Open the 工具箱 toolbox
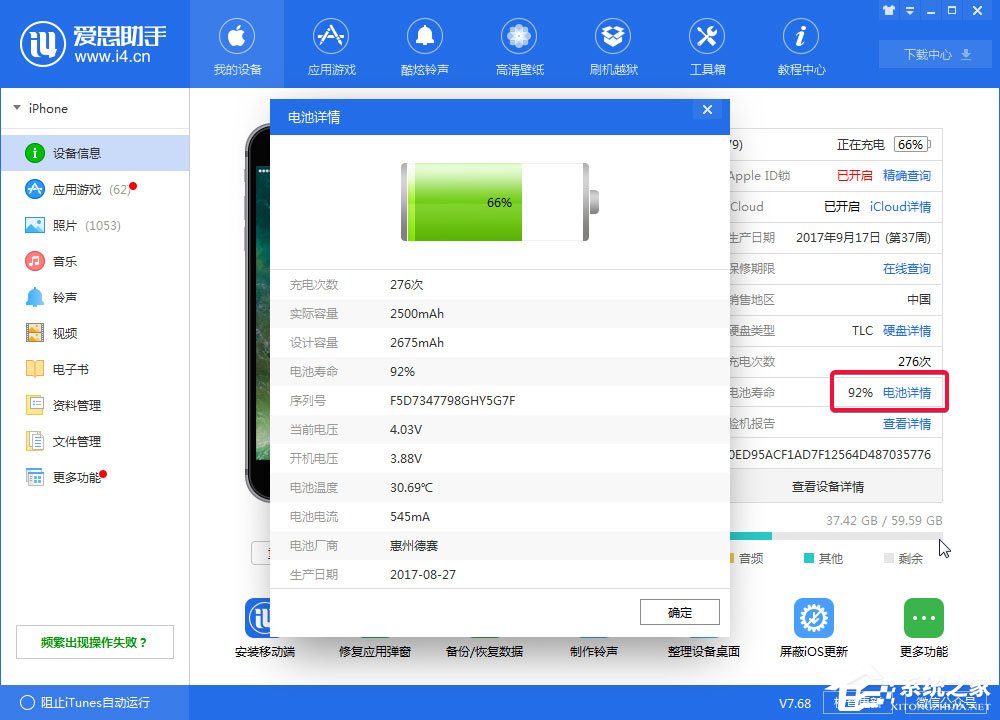Screen dimensions: 1000x720 707,45
